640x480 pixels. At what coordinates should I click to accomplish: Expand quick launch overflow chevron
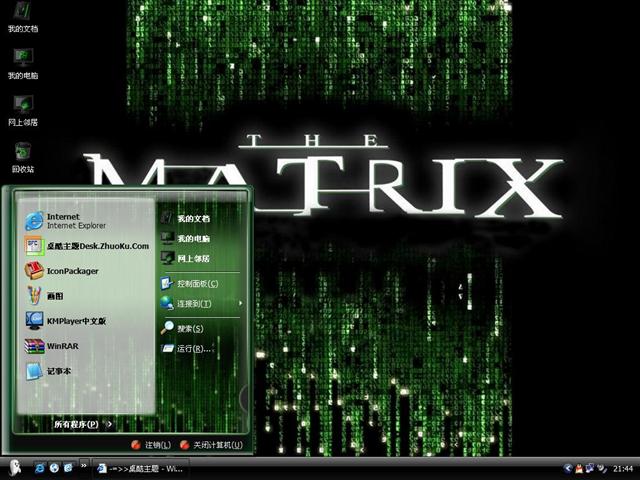[x=84, y=466]
